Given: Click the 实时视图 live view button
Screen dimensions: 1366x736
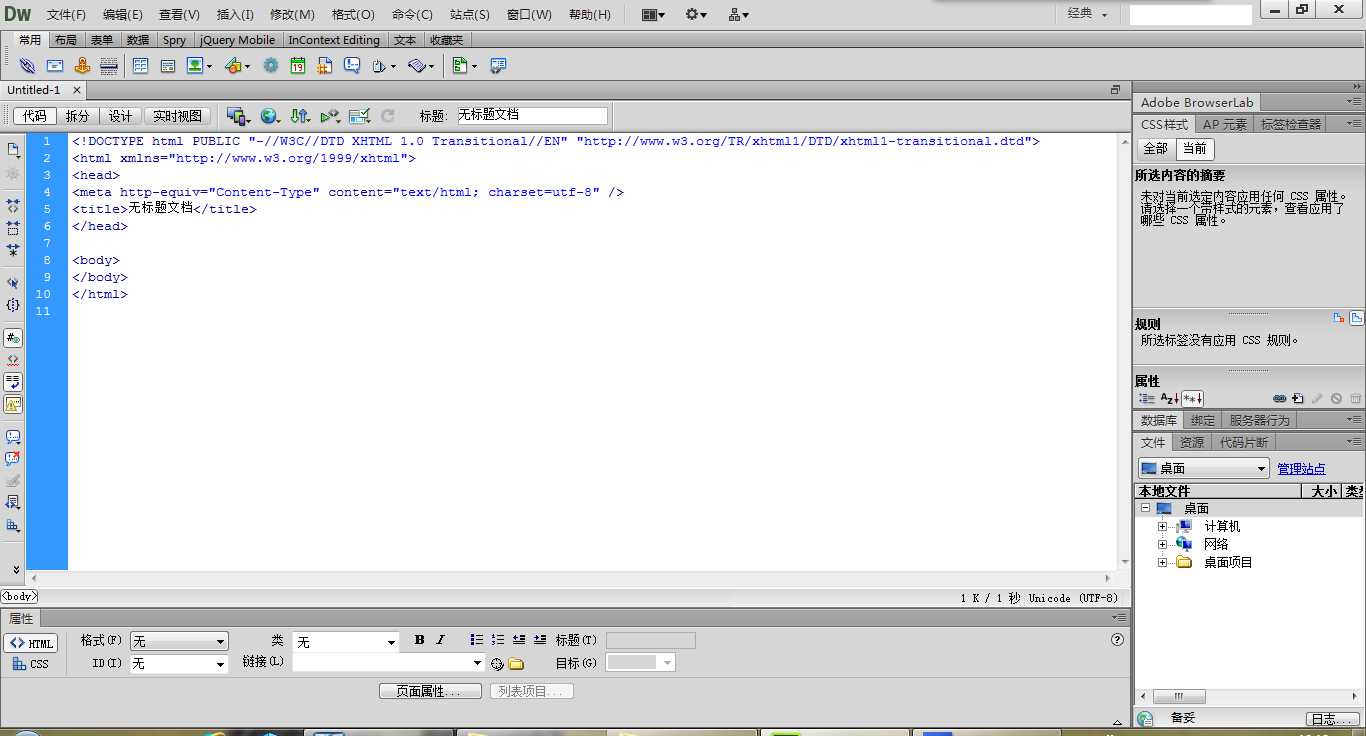Looking at the screenshot, I should pyautogui.click(x=178, y=116).
